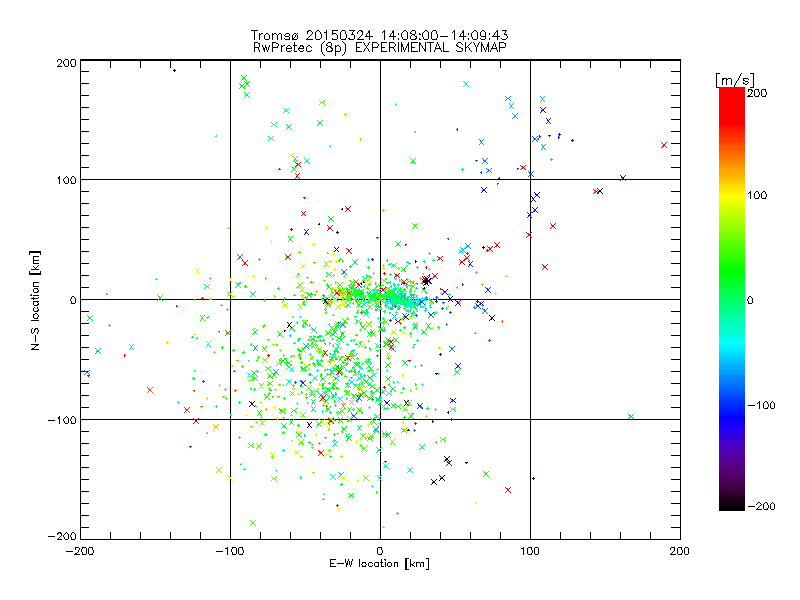Click the colorbar label '200' at top
The width and height of the screenshot is (800, 600).
pyautogui.click(x=757, y=93)
